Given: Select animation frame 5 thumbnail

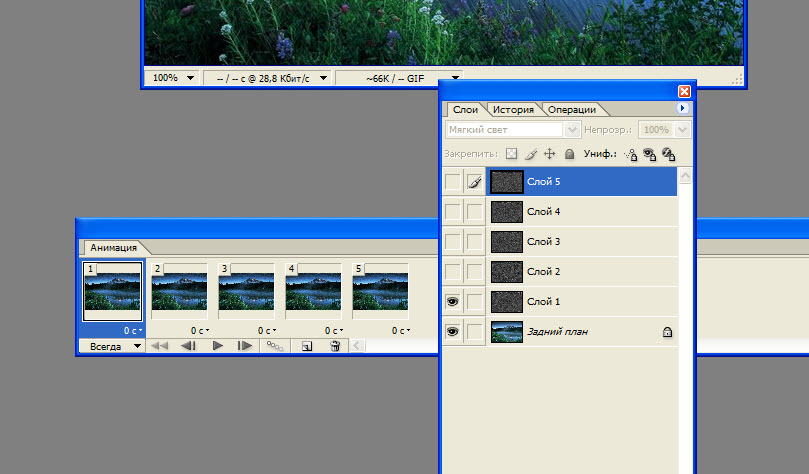Looking at the screenshot, I should [x=381, y=292].
